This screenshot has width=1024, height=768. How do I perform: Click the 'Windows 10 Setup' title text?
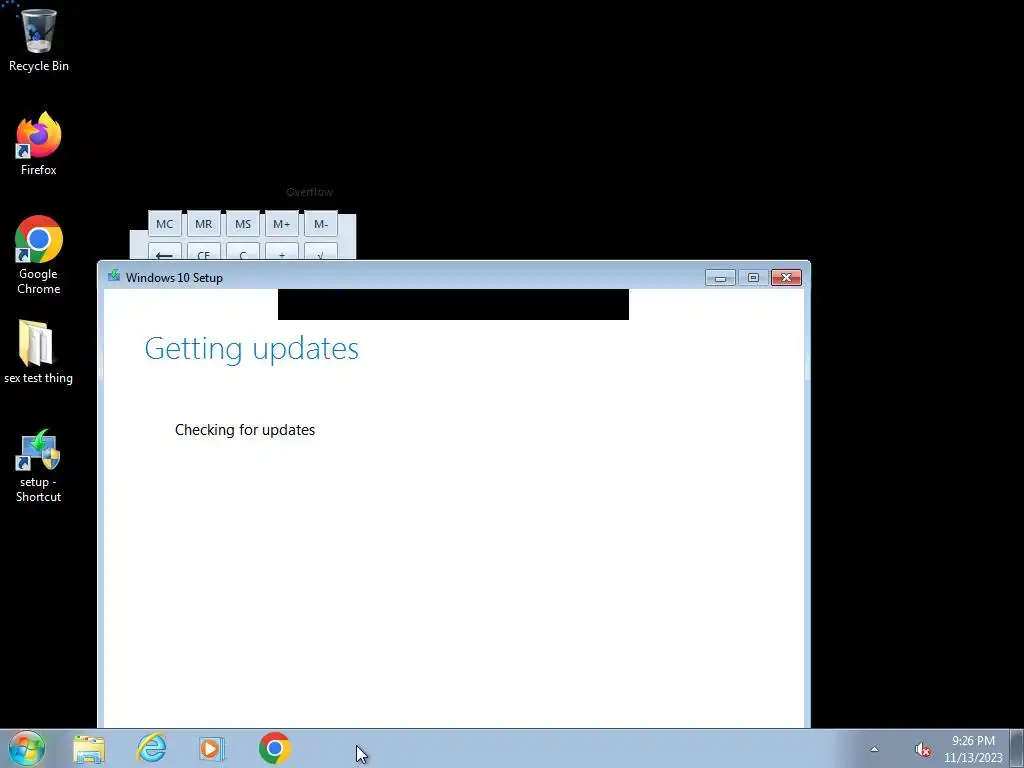point(174,278)
